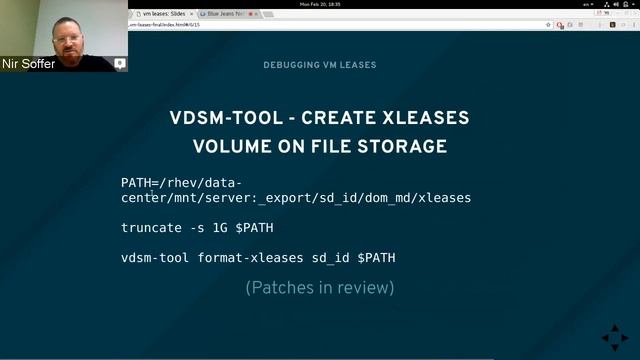Click the chat bubble icon on Nir Soffer's video

[x=120, y=63]
